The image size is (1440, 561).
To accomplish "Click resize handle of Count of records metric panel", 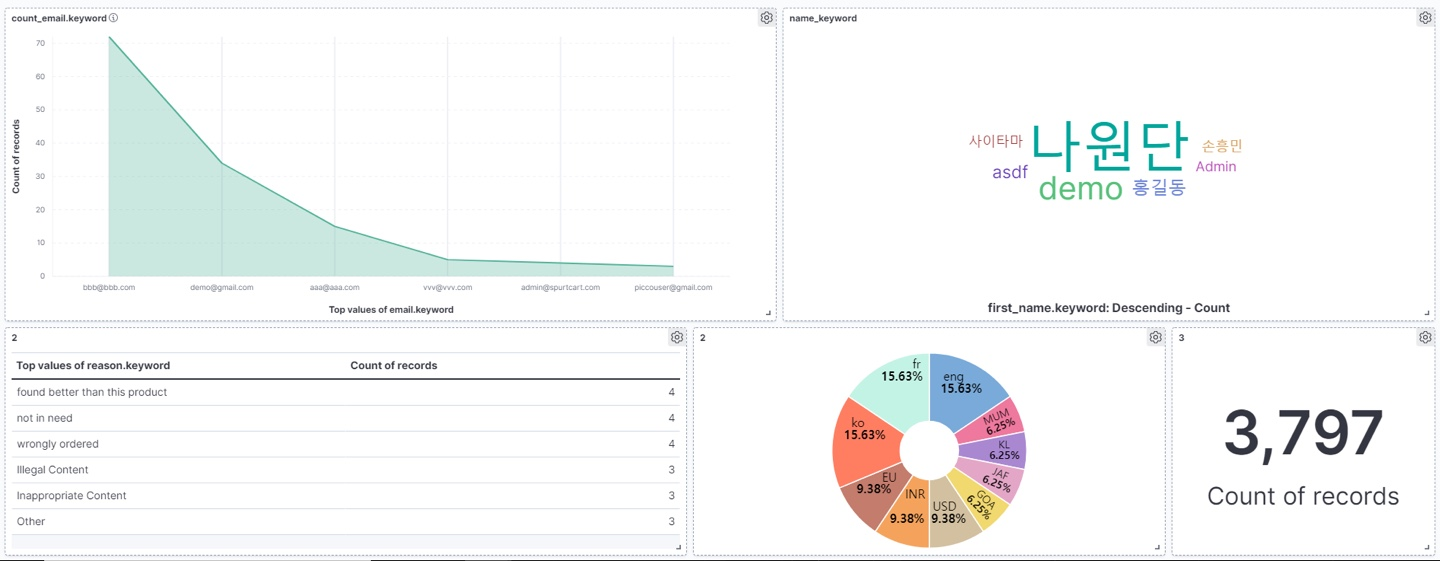I will click(1428, 547).
